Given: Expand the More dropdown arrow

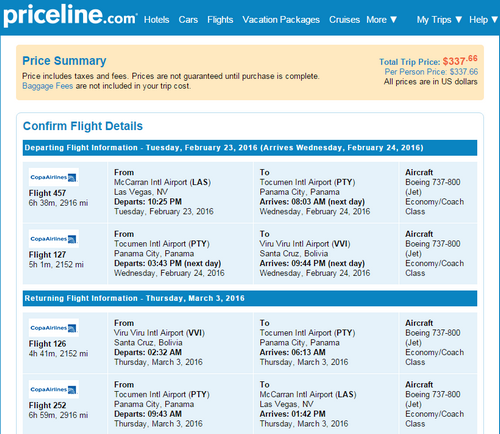Looking at the screenshot, I should [393, 20].
